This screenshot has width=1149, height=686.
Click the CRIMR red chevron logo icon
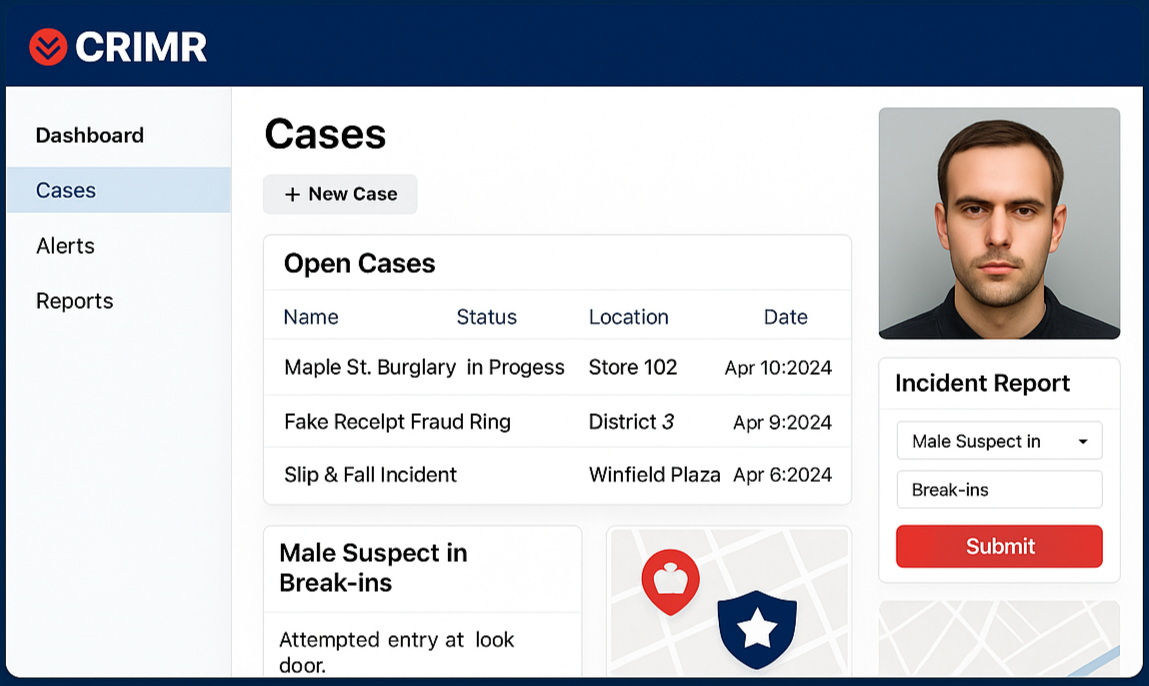click(48, 47)
